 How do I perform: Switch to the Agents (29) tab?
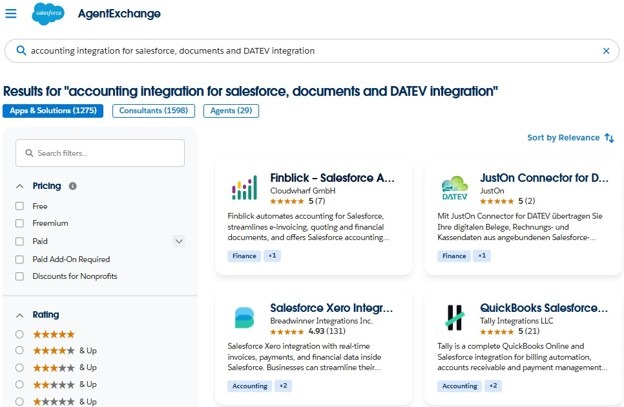231,111
